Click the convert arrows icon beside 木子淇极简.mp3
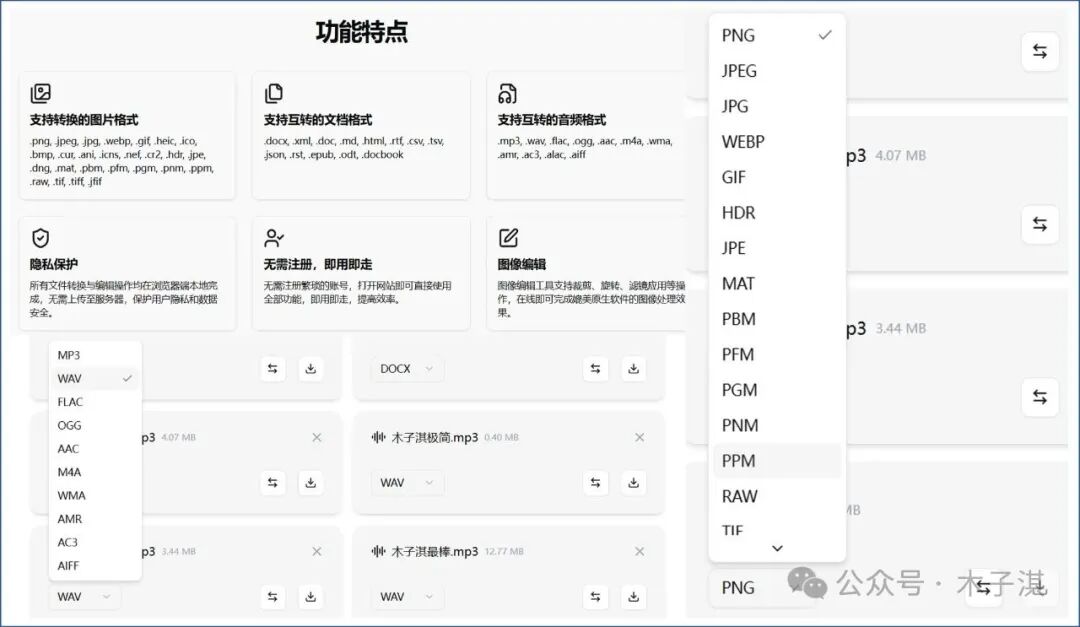Screen dimensions: 1080x627 click(595, 482)
